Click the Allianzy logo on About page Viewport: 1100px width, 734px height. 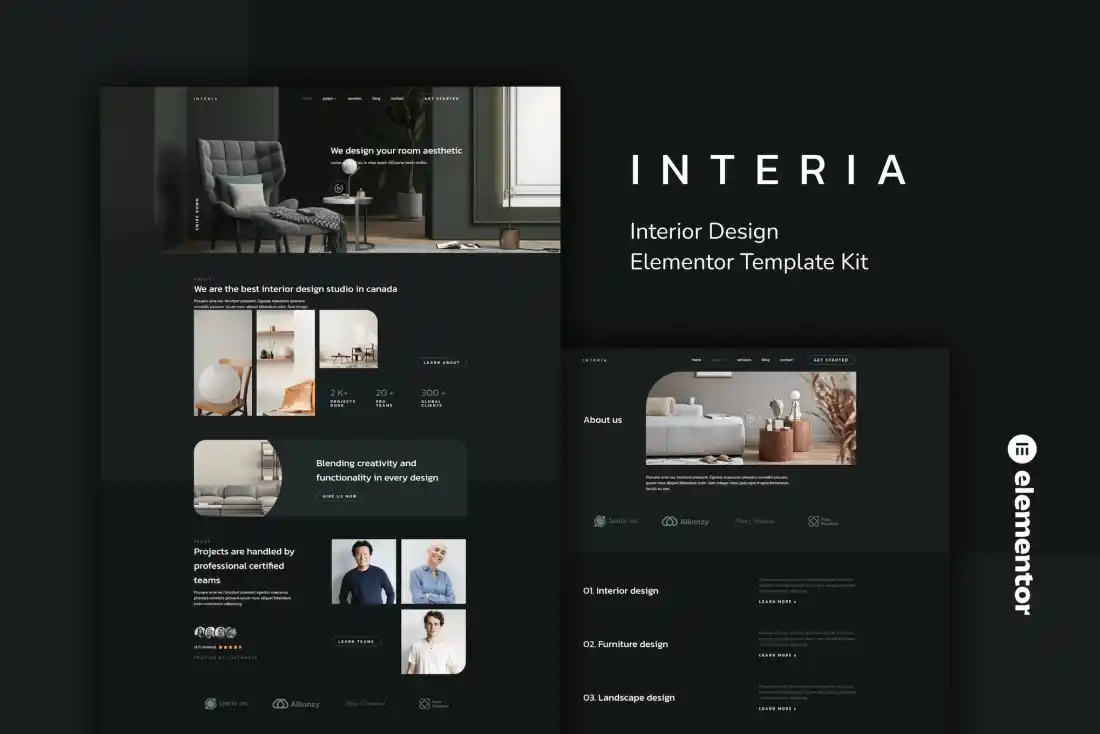tap(685, 521)
